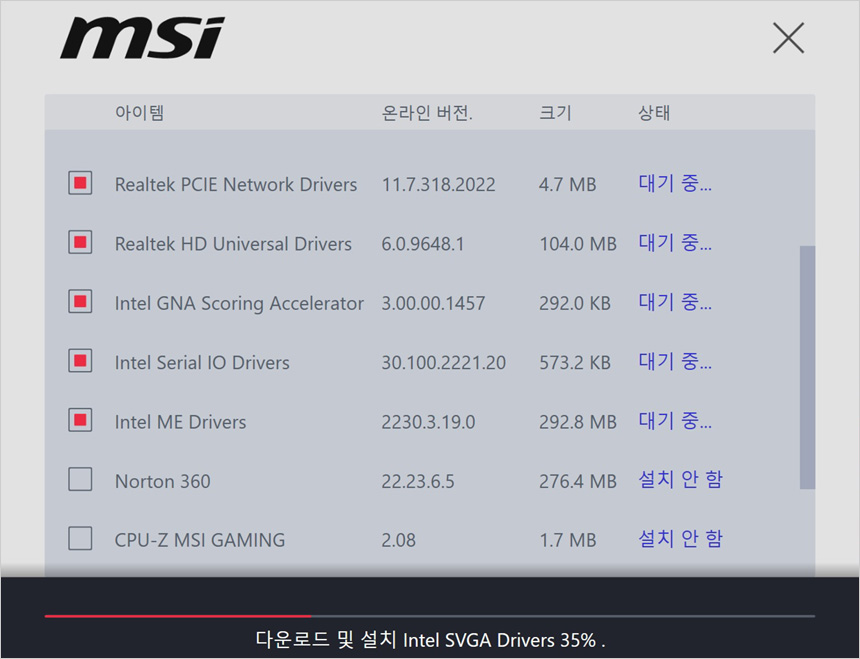Viewport: 860px width, 659px height.
Task: Click the 4.7 MB size value
Action: click(x=567, y=184)
